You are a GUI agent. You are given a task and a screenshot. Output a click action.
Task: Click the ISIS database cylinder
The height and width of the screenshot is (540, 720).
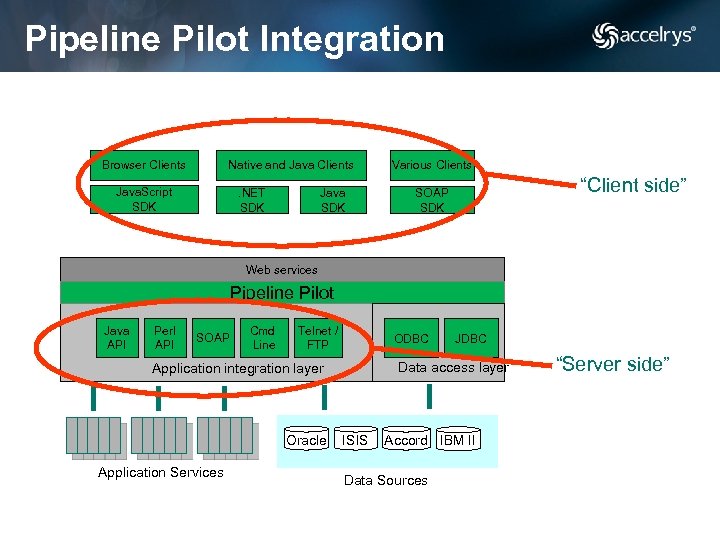pos(355,439)
